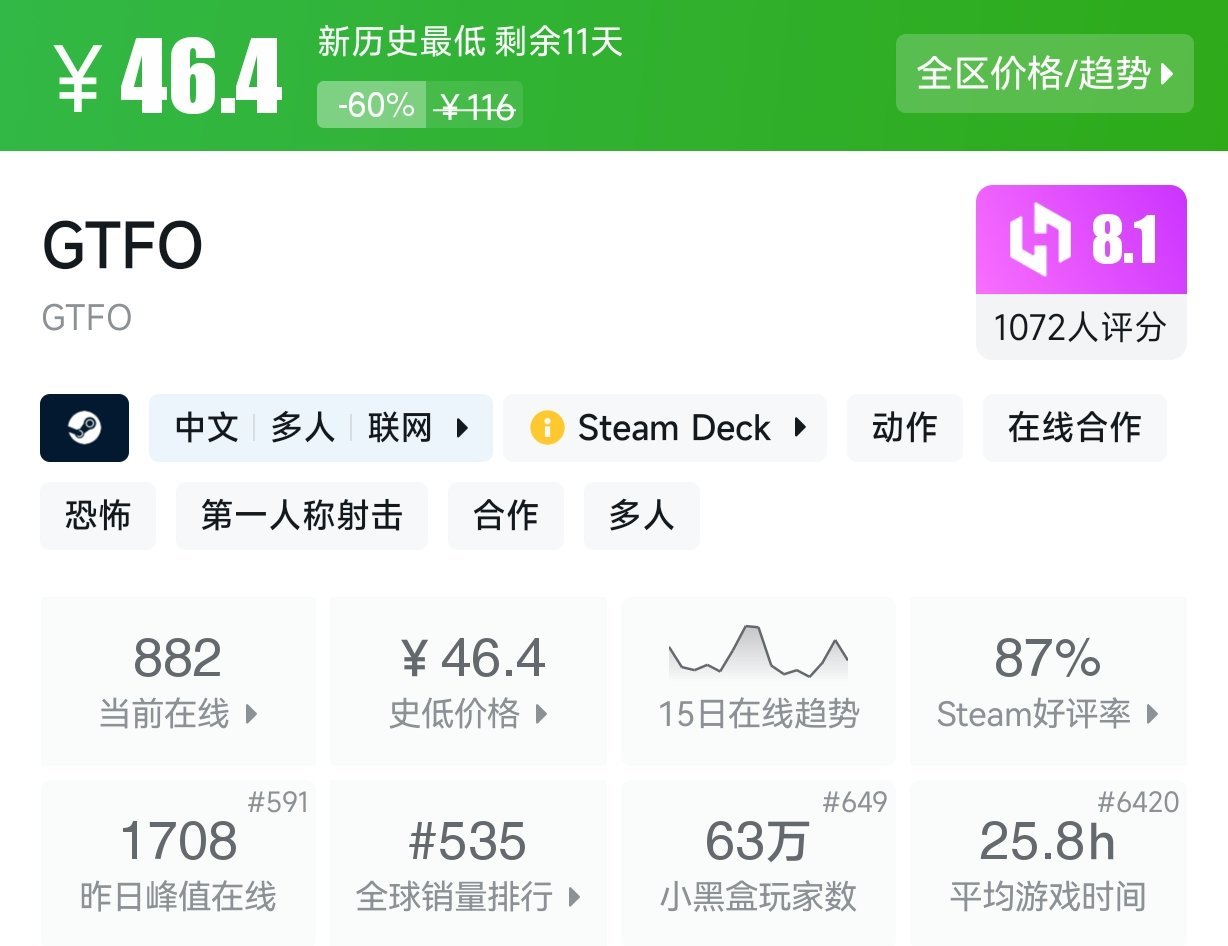Screen dimensions: 1228x946
Task: Select the 合作 co-op tag
Action: (x=505, y=516)
